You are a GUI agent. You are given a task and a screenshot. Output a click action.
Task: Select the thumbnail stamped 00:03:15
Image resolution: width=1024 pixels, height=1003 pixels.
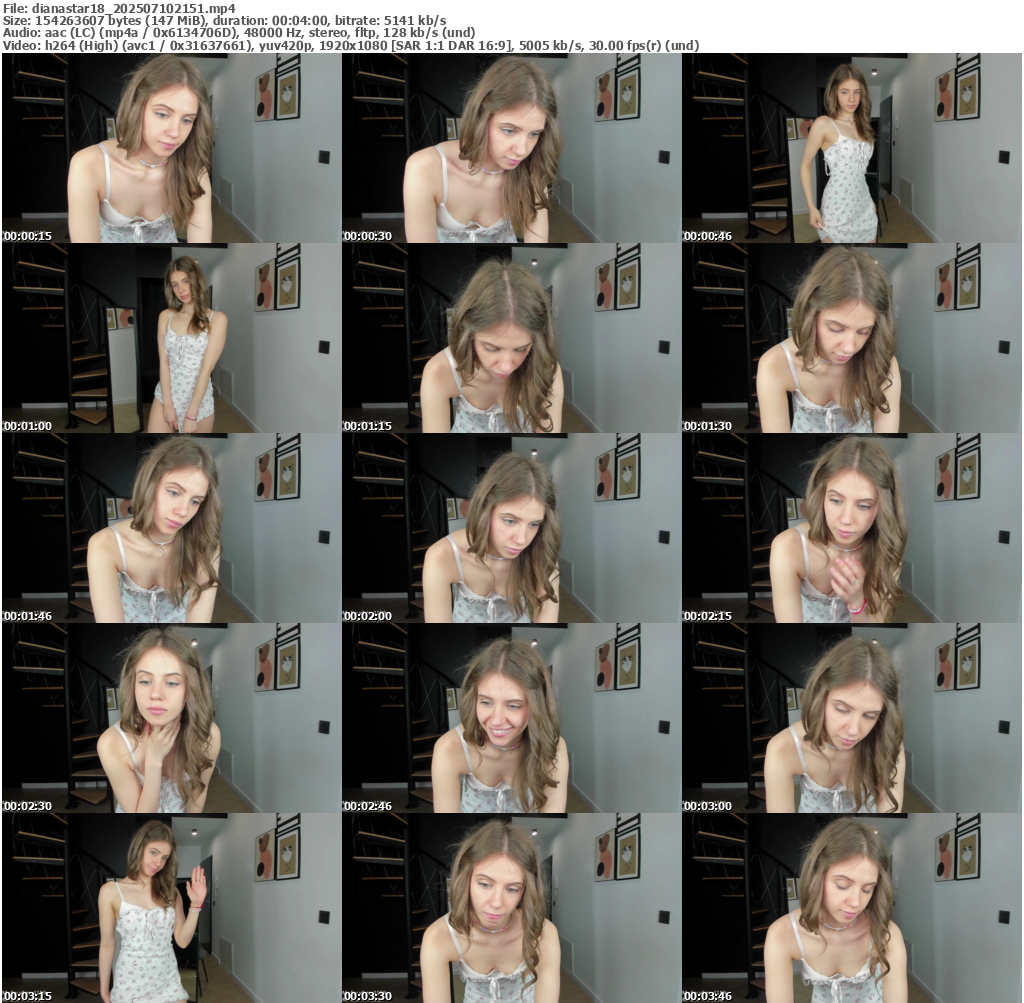tap(171, 908)
